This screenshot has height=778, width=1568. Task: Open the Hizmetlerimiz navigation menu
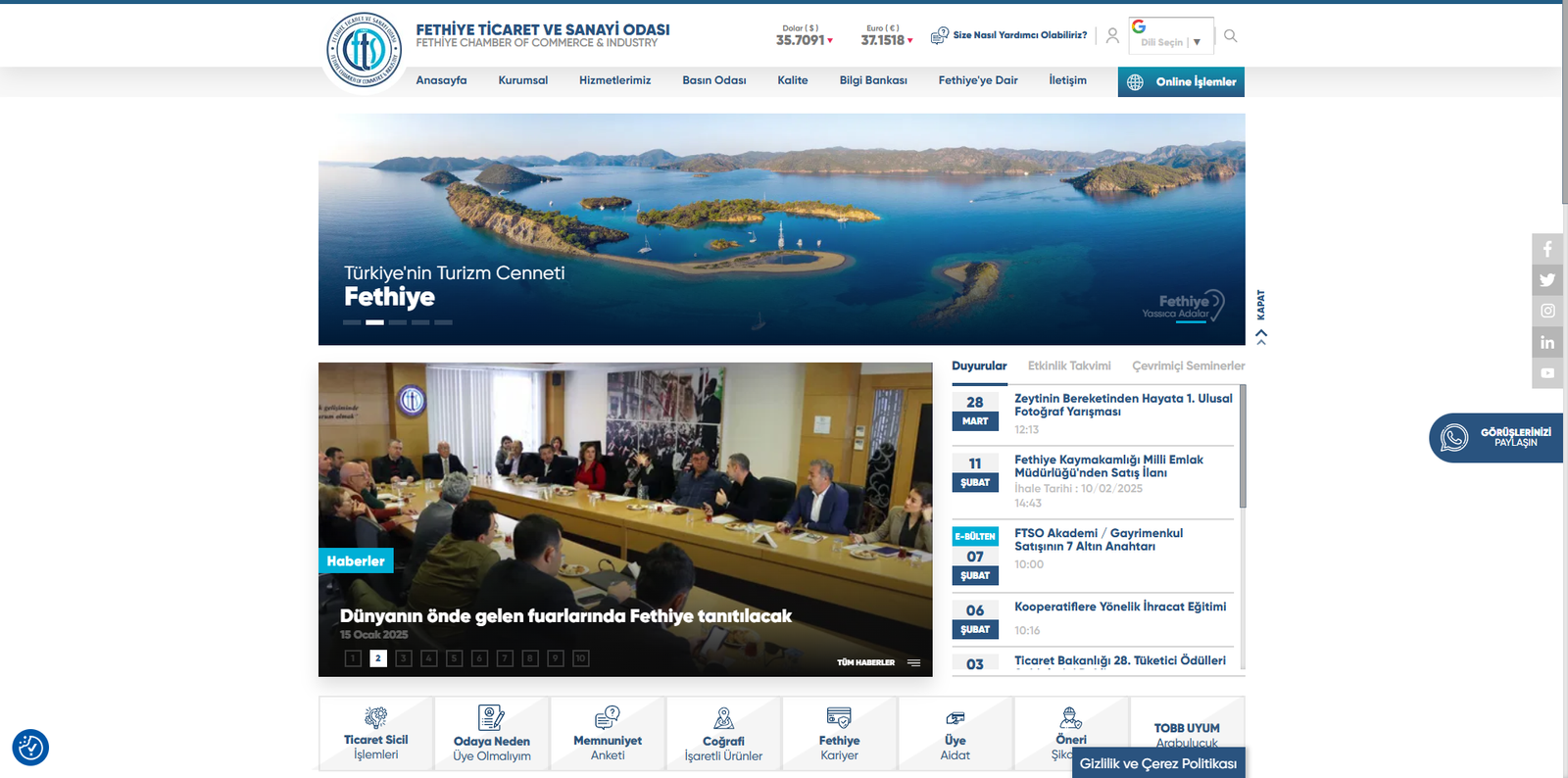coord(614,80)
